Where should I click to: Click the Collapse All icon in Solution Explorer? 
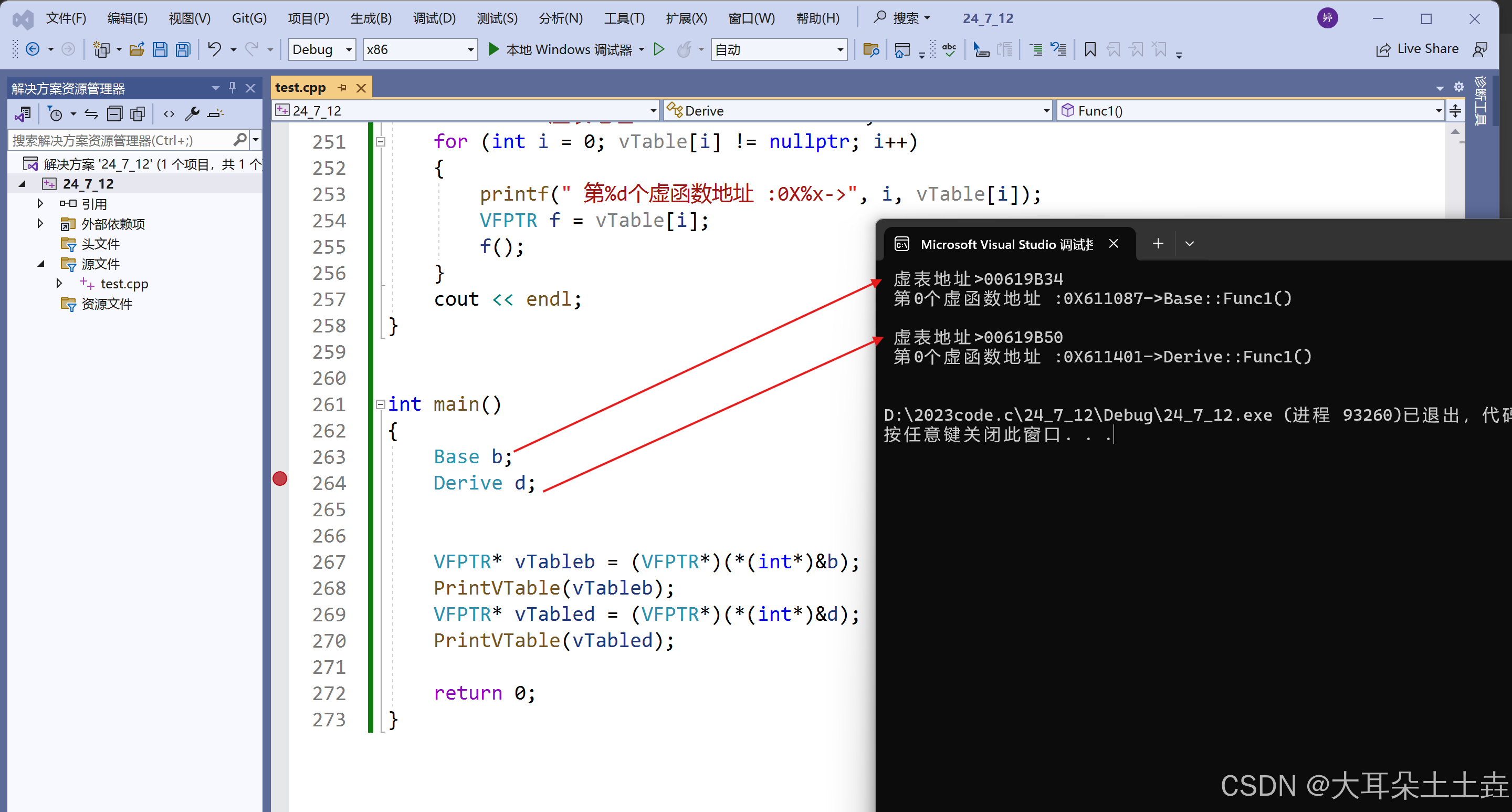point(114,114)
